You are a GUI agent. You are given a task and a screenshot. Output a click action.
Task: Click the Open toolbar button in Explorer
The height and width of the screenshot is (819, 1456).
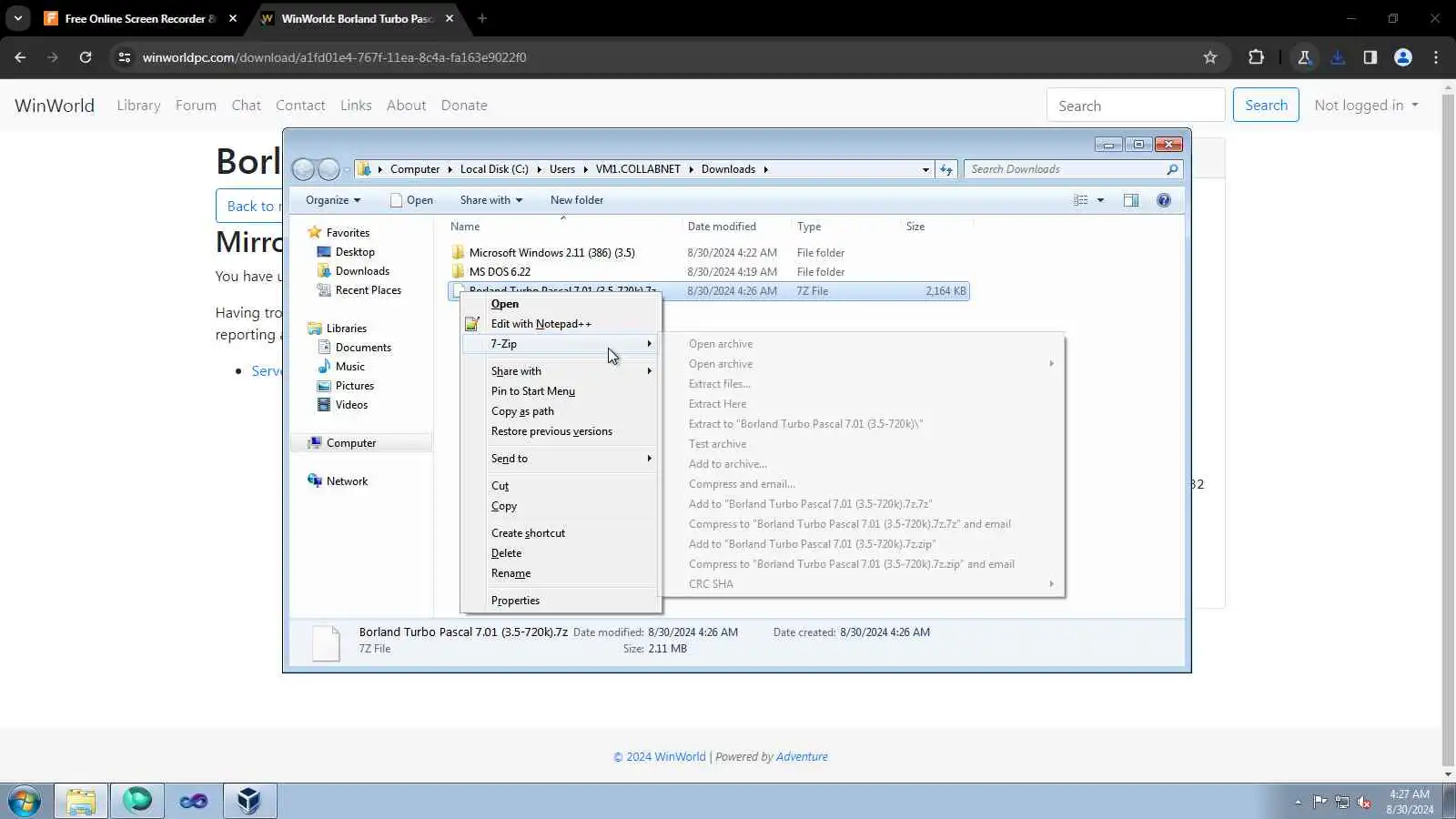click(x=411, y=200)
